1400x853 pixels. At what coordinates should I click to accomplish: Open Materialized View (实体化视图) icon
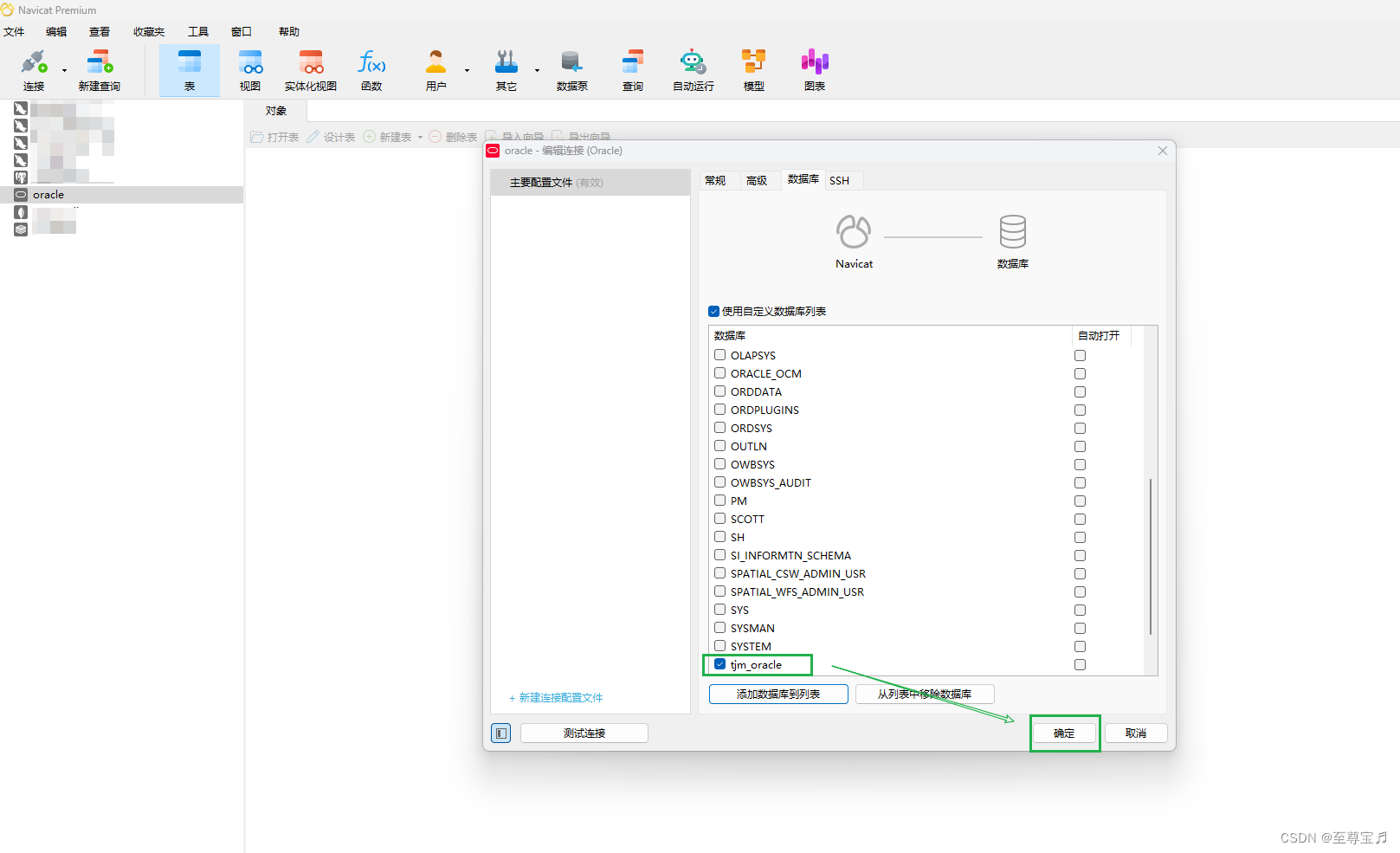(x=311, y=69)
